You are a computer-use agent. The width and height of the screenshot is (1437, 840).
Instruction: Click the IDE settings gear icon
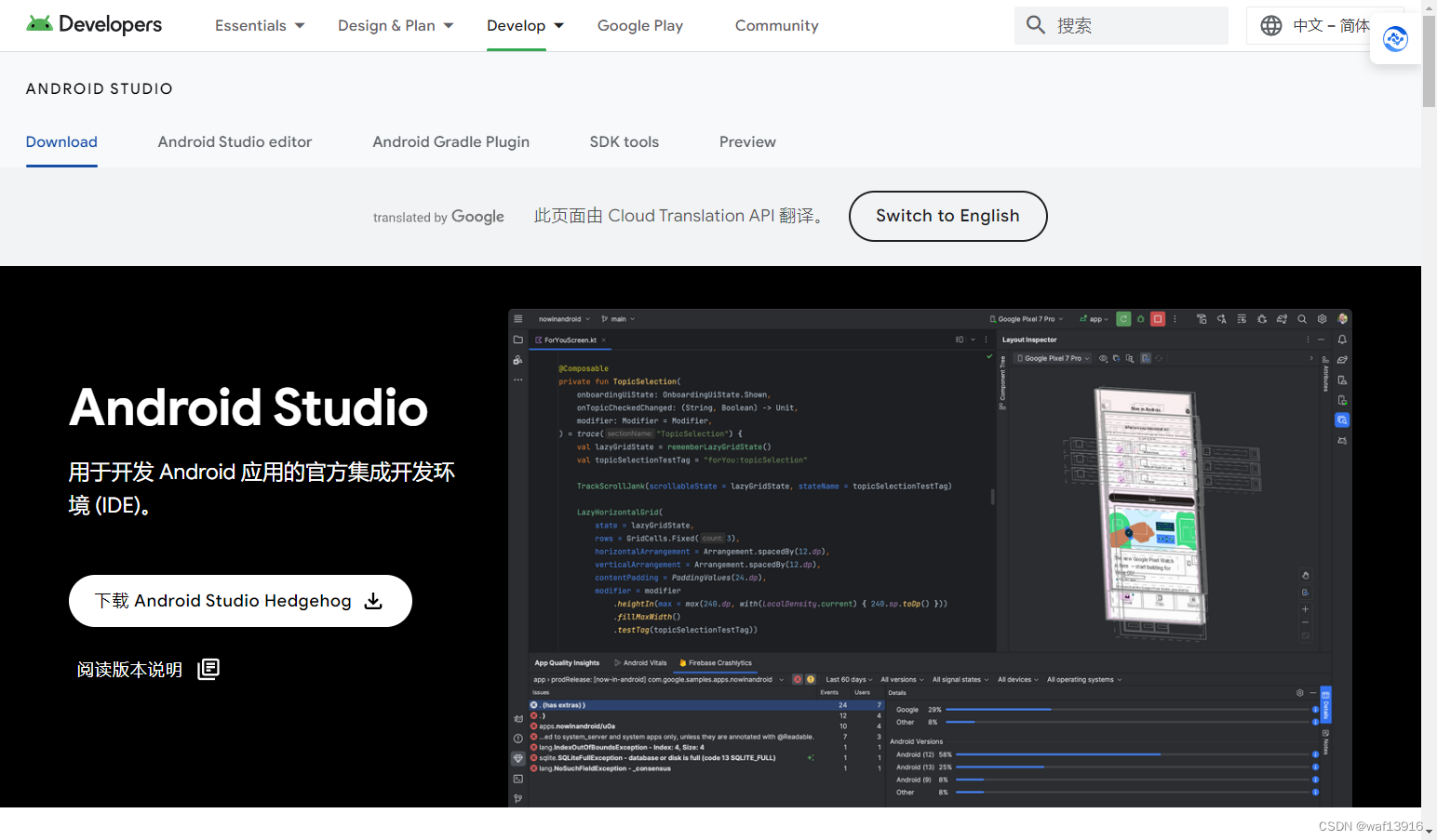click(1322, 319)
